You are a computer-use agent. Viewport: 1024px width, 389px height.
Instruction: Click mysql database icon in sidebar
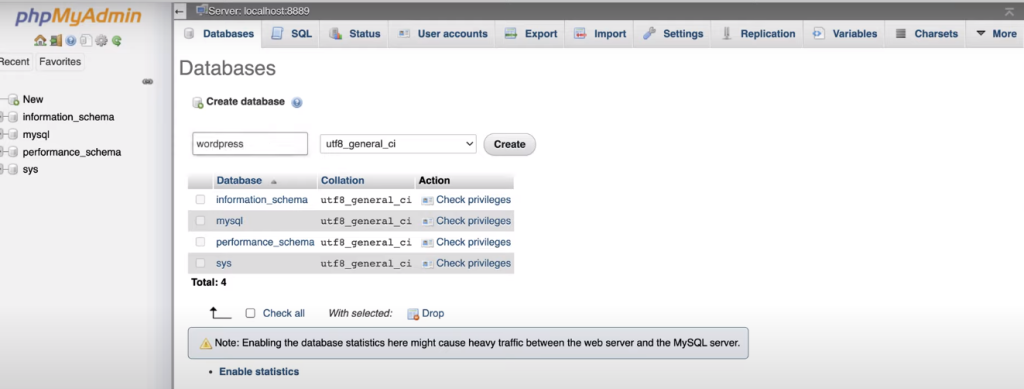(13, 135)
